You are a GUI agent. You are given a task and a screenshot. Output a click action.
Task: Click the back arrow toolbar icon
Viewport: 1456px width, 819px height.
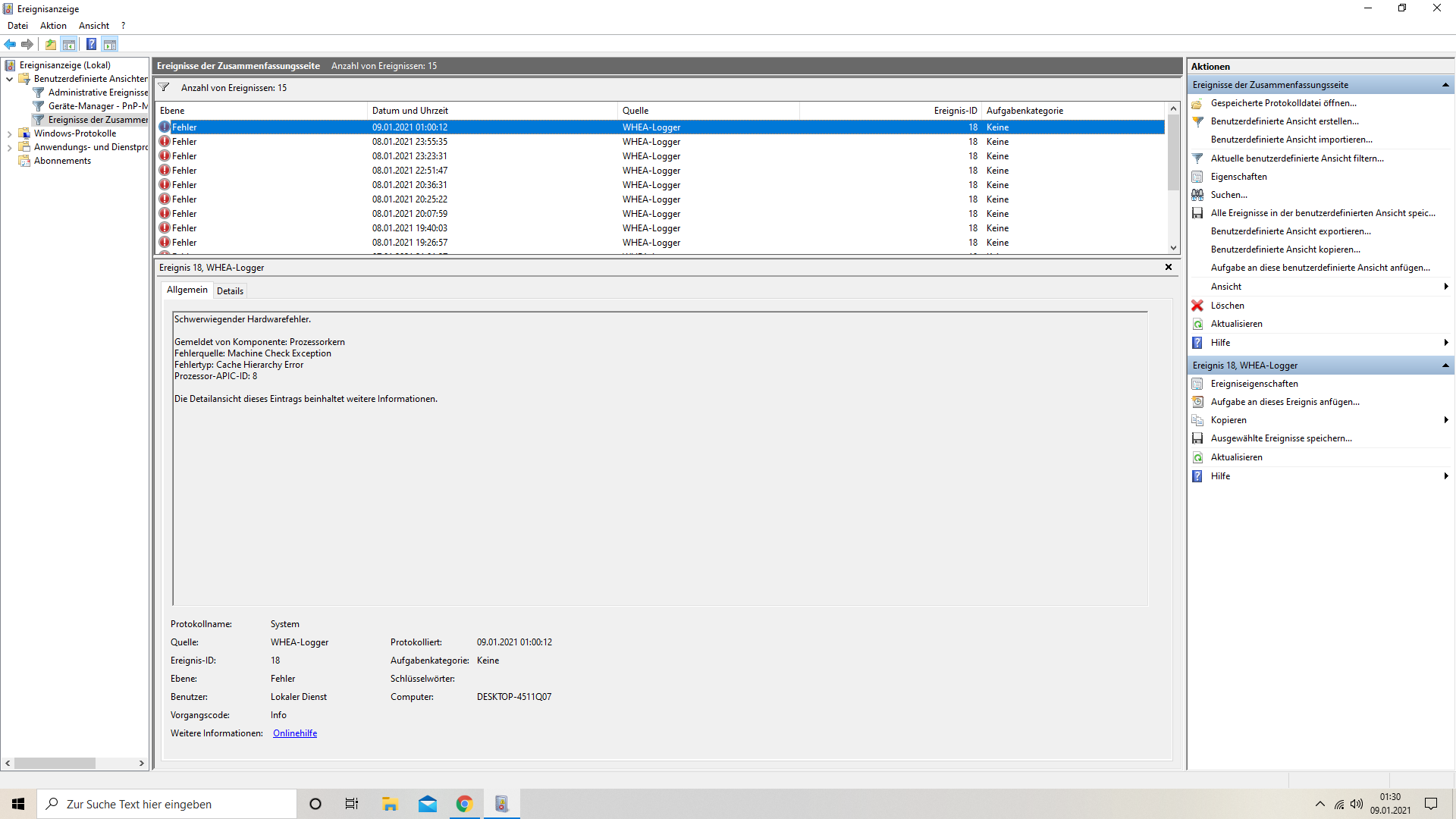coord(10,44)
